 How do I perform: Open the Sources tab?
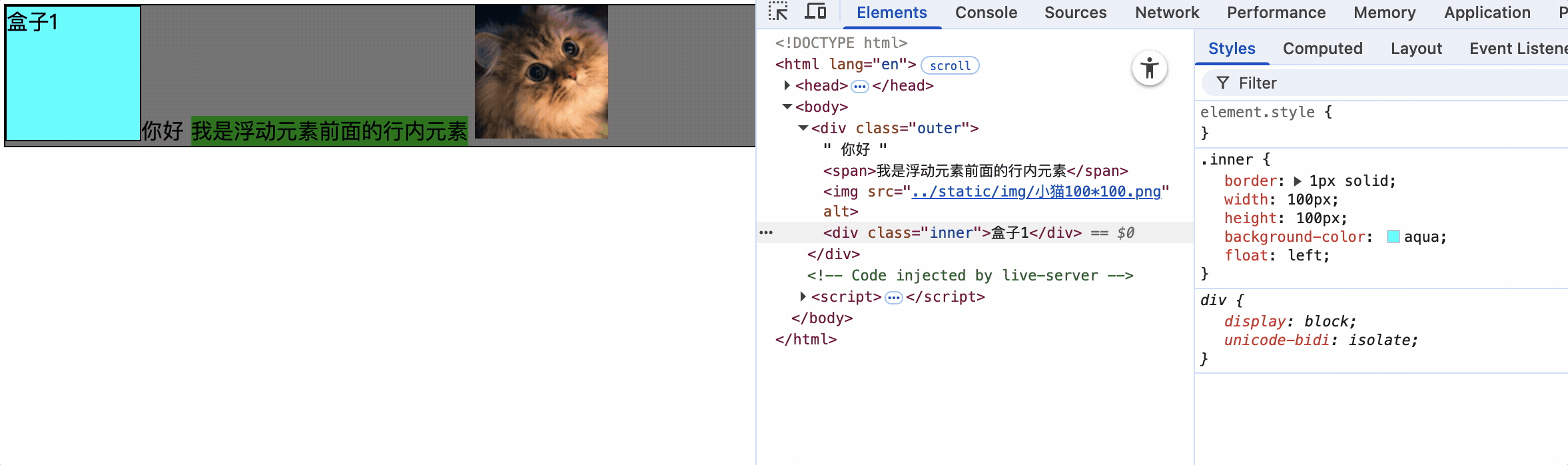point(1075,13)
